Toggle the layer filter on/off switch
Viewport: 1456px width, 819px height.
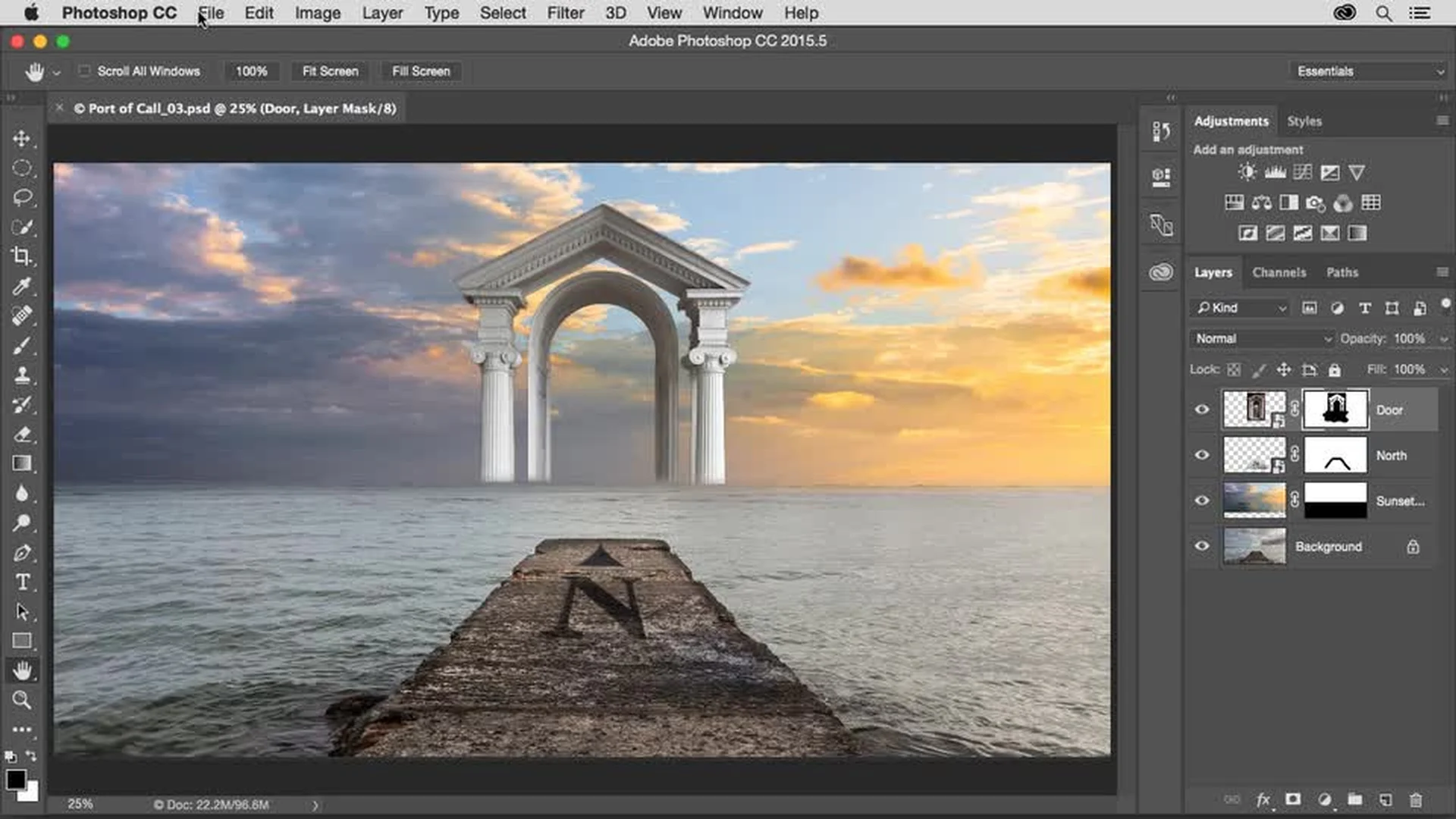click(1445, 304)
